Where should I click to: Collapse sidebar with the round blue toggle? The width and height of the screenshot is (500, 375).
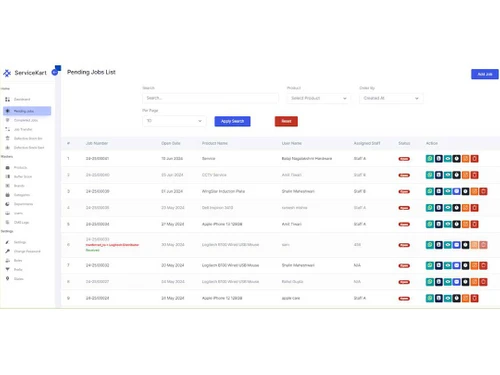click(x=55, y=72)
